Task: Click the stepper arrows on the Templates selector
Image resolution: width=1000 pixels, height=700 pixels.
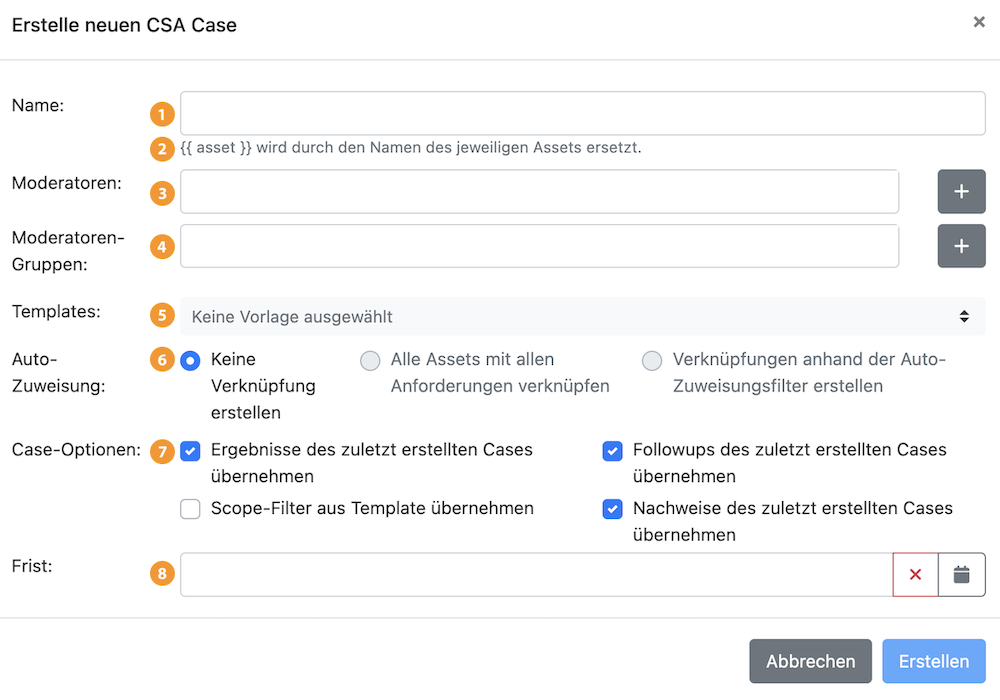Action: click(965, 315)
